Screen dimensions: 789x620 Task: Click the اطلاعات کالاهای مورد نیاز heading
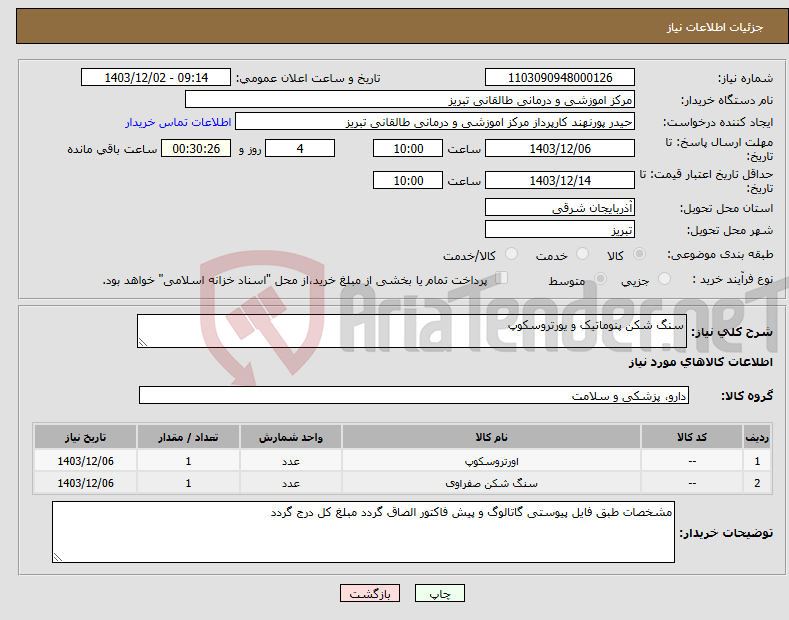click(700, 362)
